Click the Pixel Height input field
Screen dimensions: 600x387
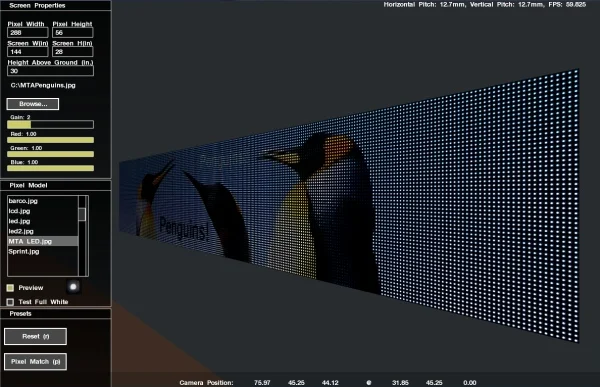pos(73,33)
